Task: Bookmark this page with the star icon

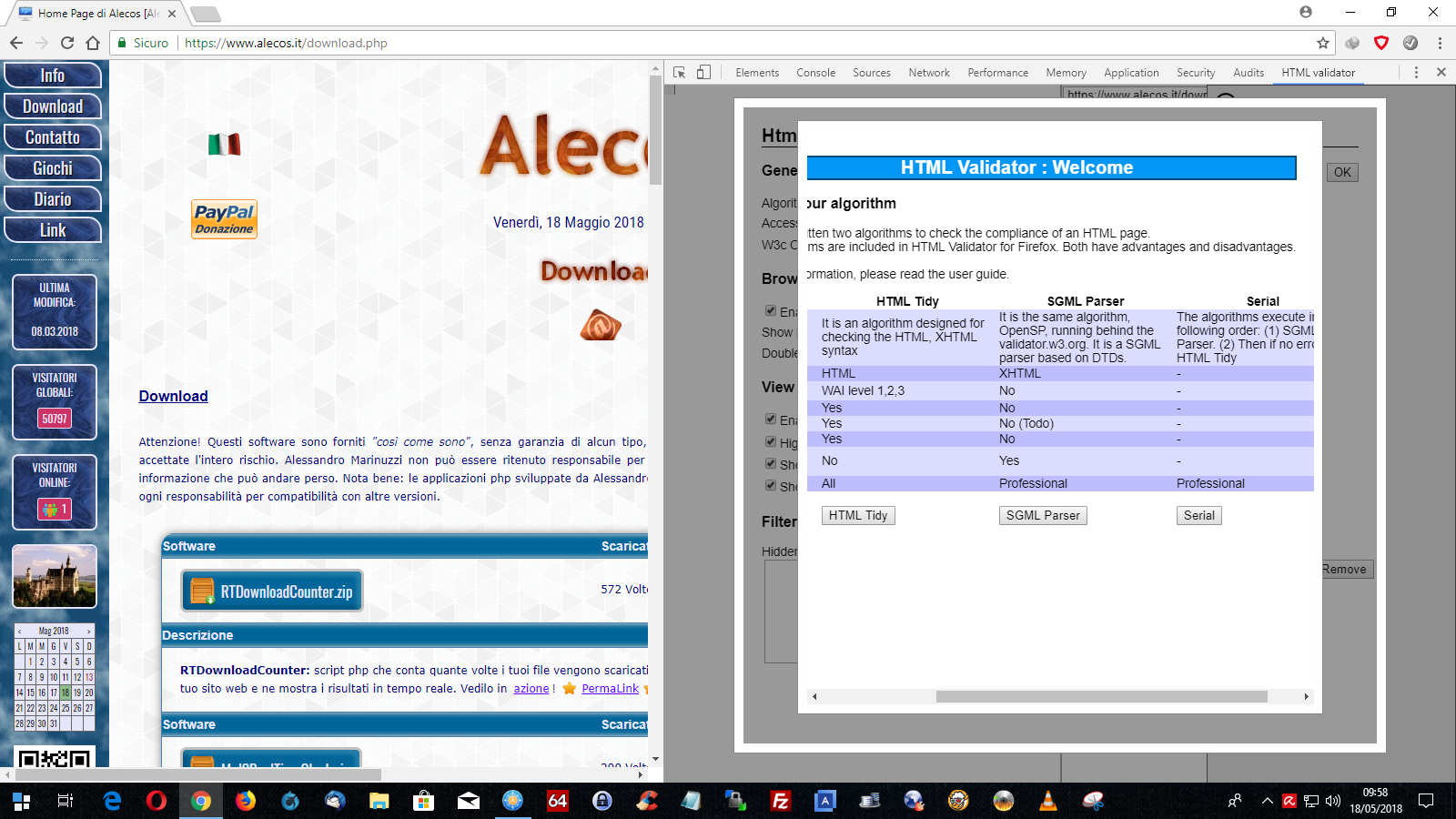Action: [1323, 43]
